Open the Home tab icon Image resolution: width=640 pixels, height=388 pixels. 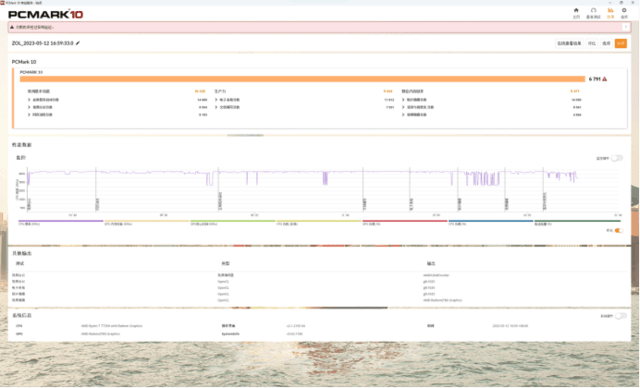(576, 11)
